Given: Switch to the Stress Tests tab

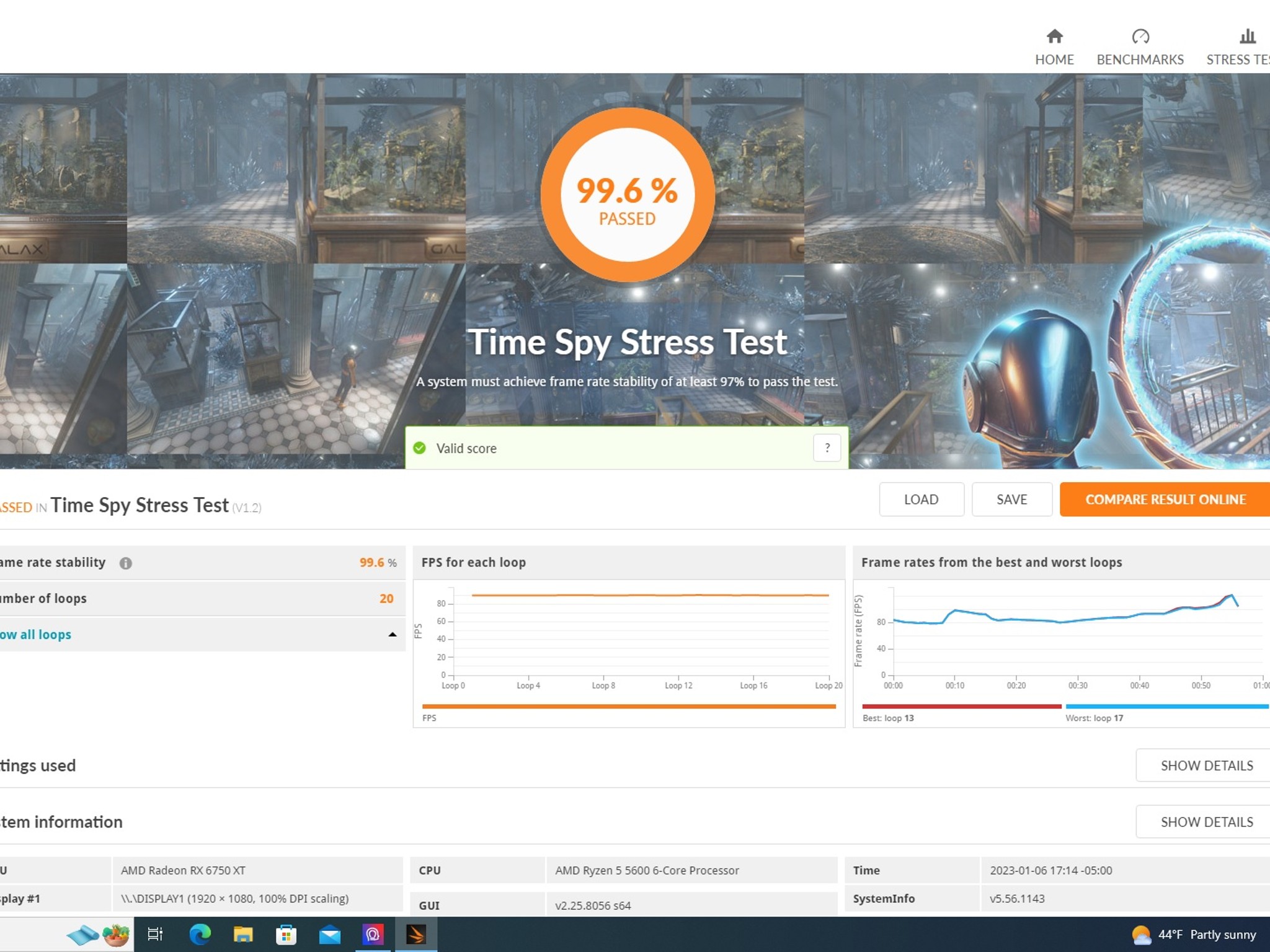Looking at the screenshot, I should 1238,47.
